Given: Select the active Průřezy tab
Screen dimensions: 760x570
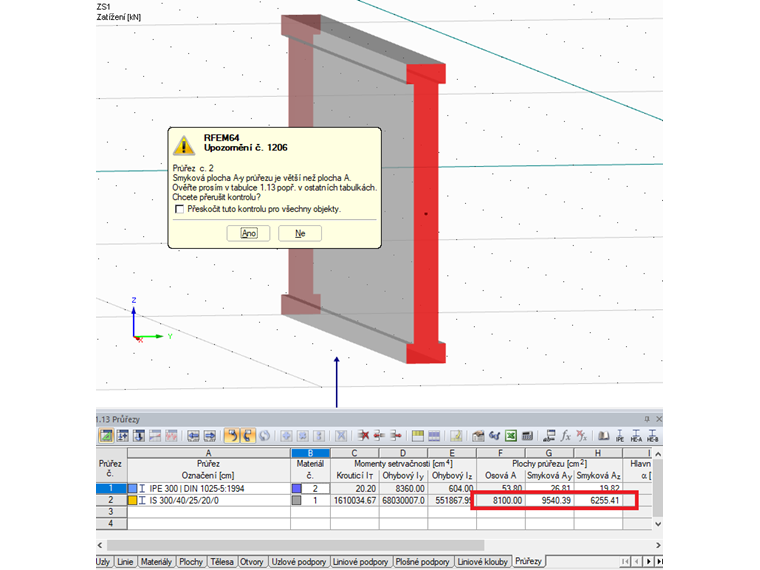Looking at the screenshot, I should [528, 561].
